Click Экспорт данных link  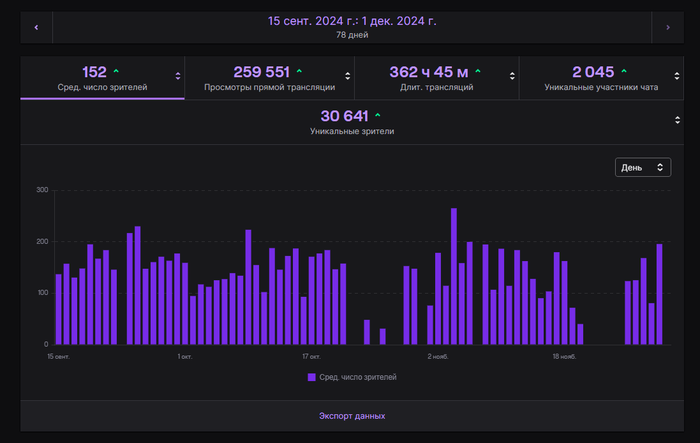(x=352, y=416)
